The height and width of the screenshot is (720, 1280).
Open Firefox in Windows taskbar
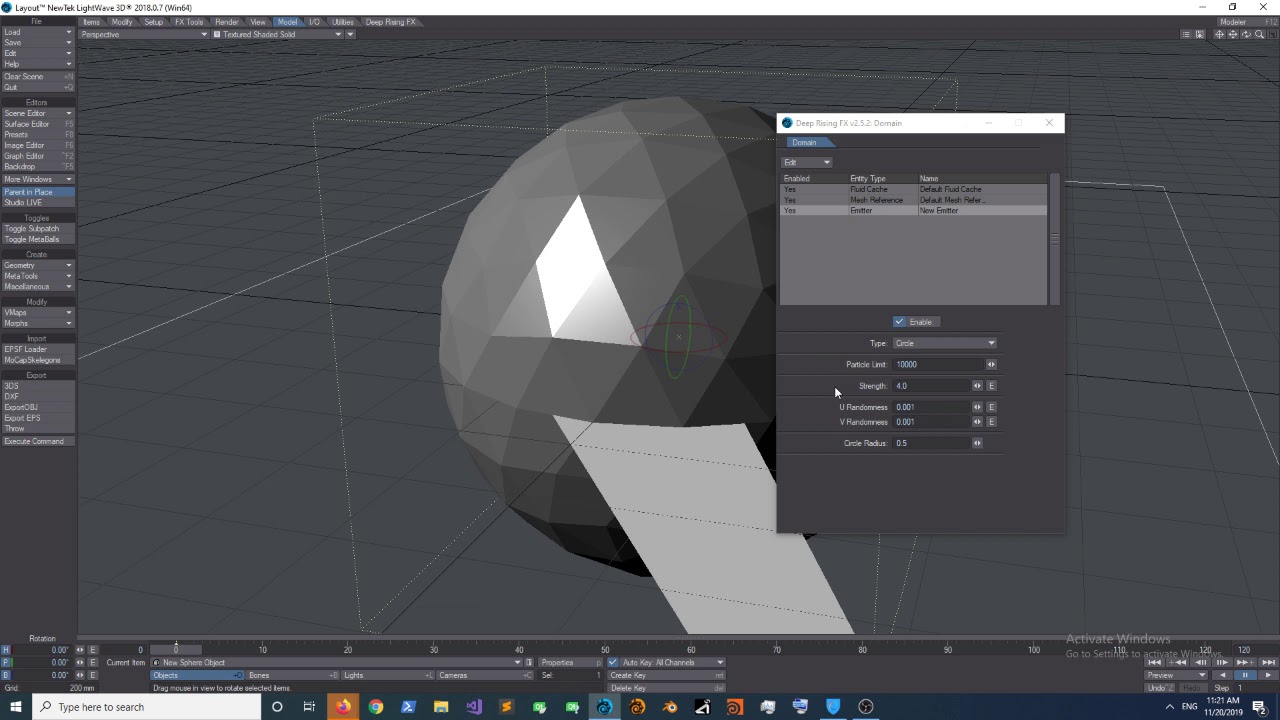(x=343, y=707)
